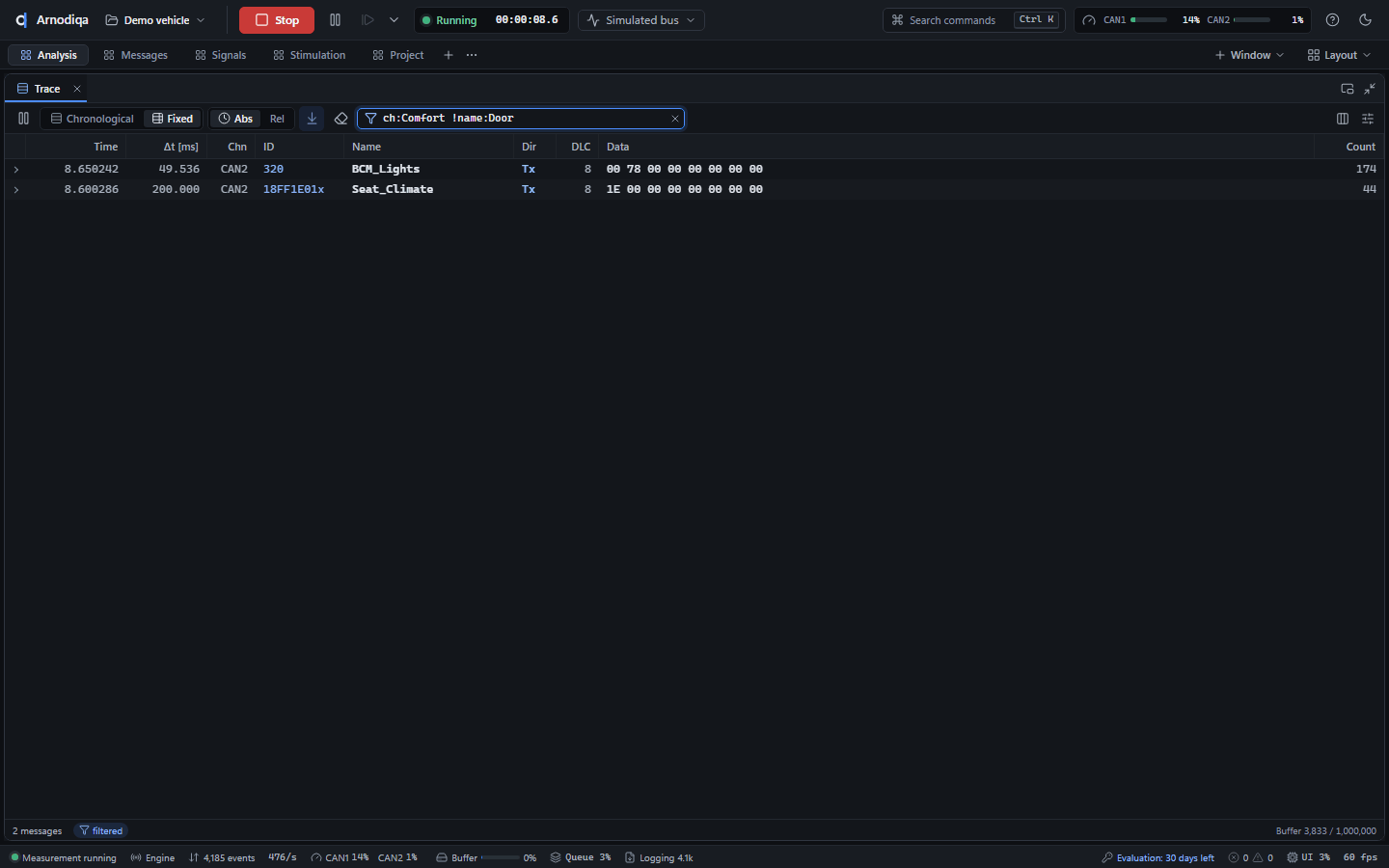The image size is (1389, 868).
Task: Expand the BCM_Lights message row
Action: (x=16, y=169)
